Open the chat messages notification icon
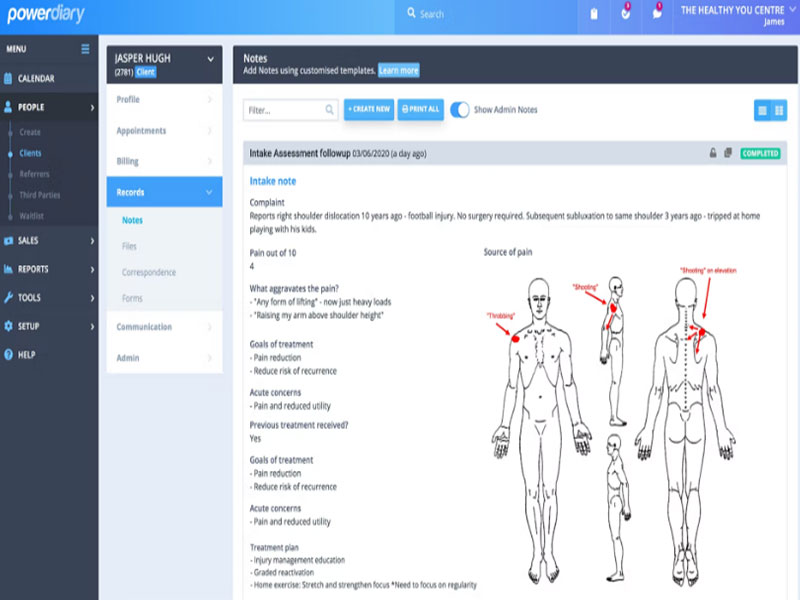The height and width of the screenshot is (600, 800). [657, 13]
